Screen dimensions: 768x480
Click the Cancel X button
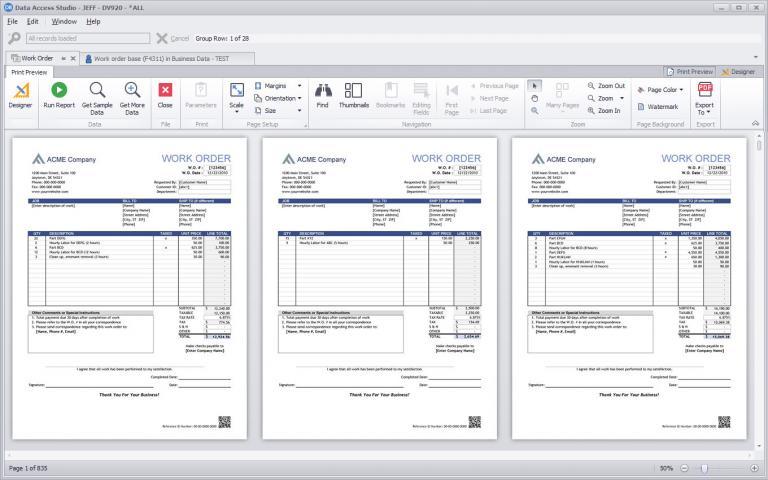click(162, 38)
